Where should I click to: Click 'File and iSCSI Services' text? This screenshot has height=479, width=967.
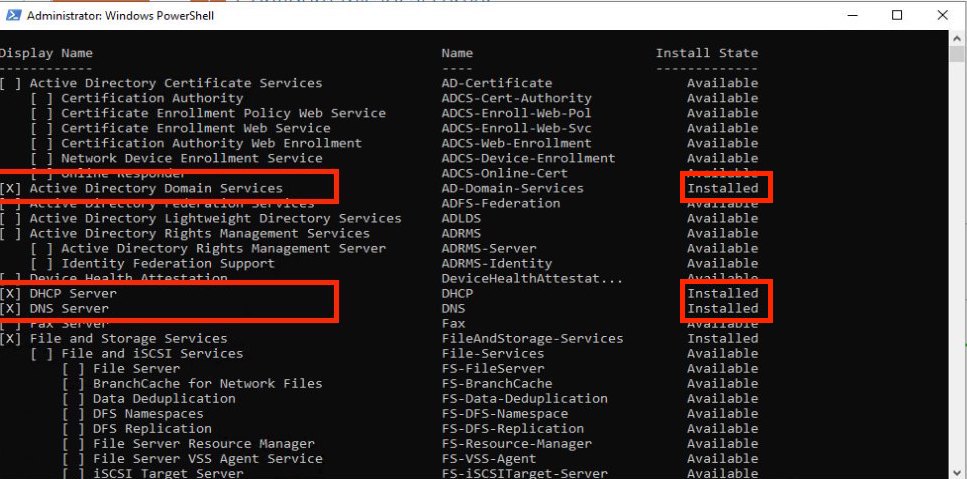[152, 353]
